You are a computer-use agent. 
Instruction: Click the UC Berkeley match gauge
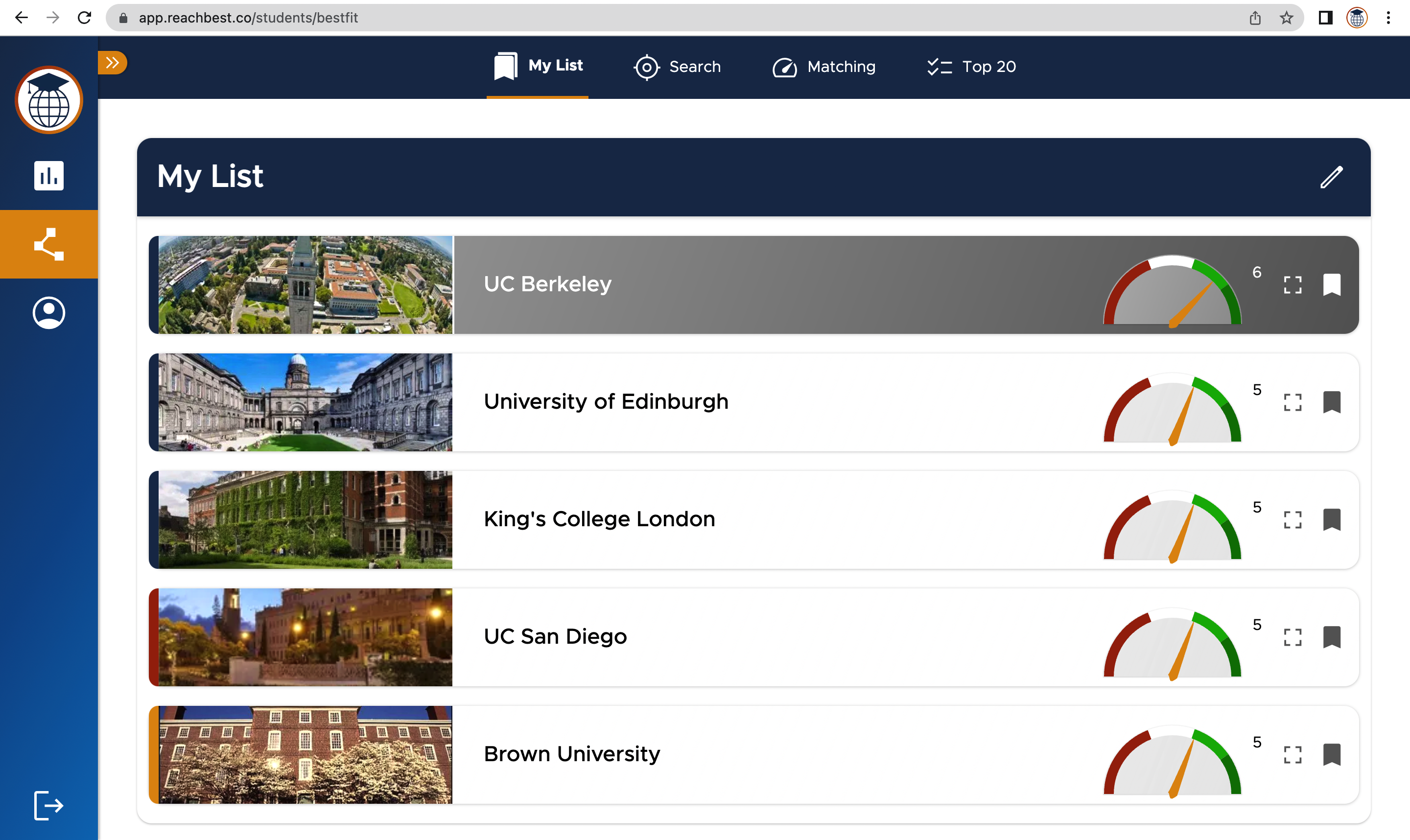point(1172,291)
